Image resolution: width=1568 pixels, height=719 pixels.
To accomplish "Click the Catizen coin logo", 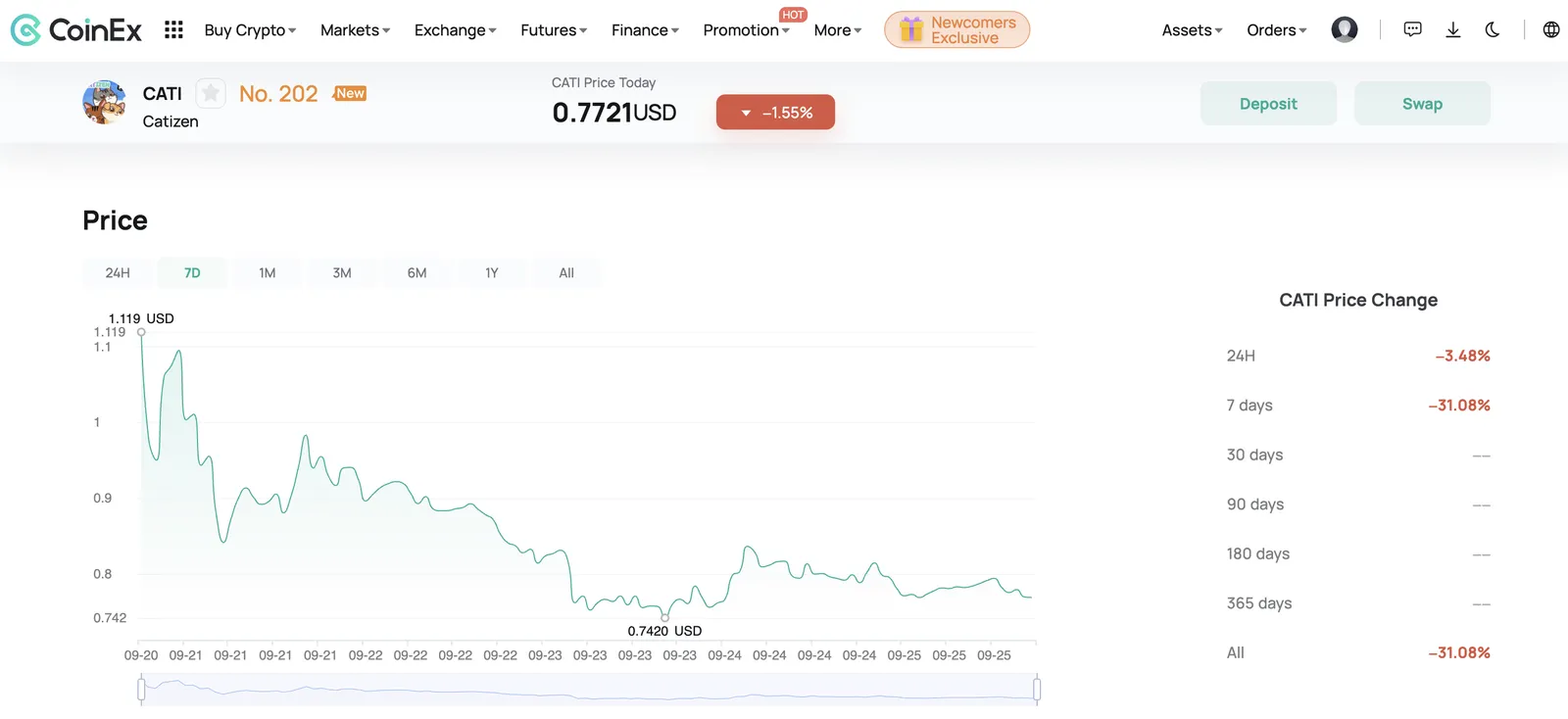I will point(104,102).
